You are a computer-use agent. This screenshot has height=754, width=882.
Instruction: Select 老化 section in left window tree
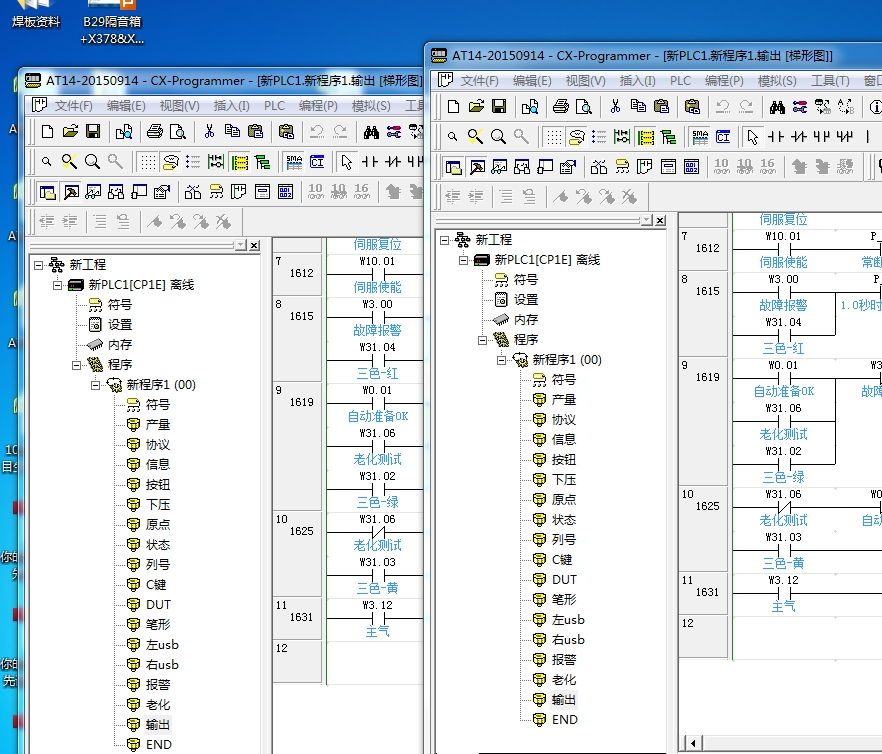158,704
